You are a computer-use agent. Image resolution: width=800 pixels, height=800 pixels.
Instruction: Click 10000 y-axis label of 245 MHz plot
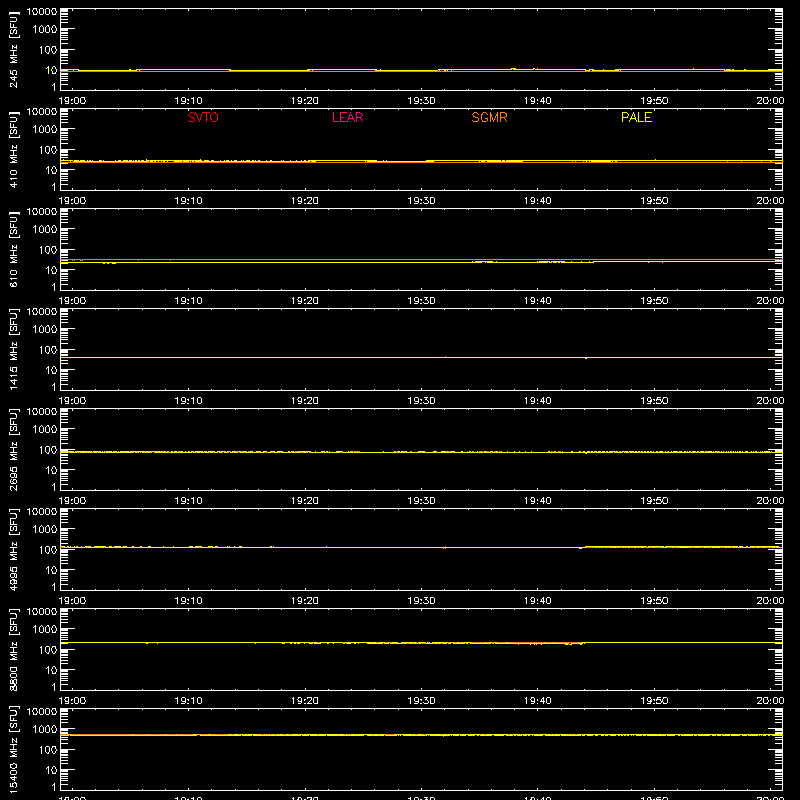pyautogui.click(x=42, y=12)
